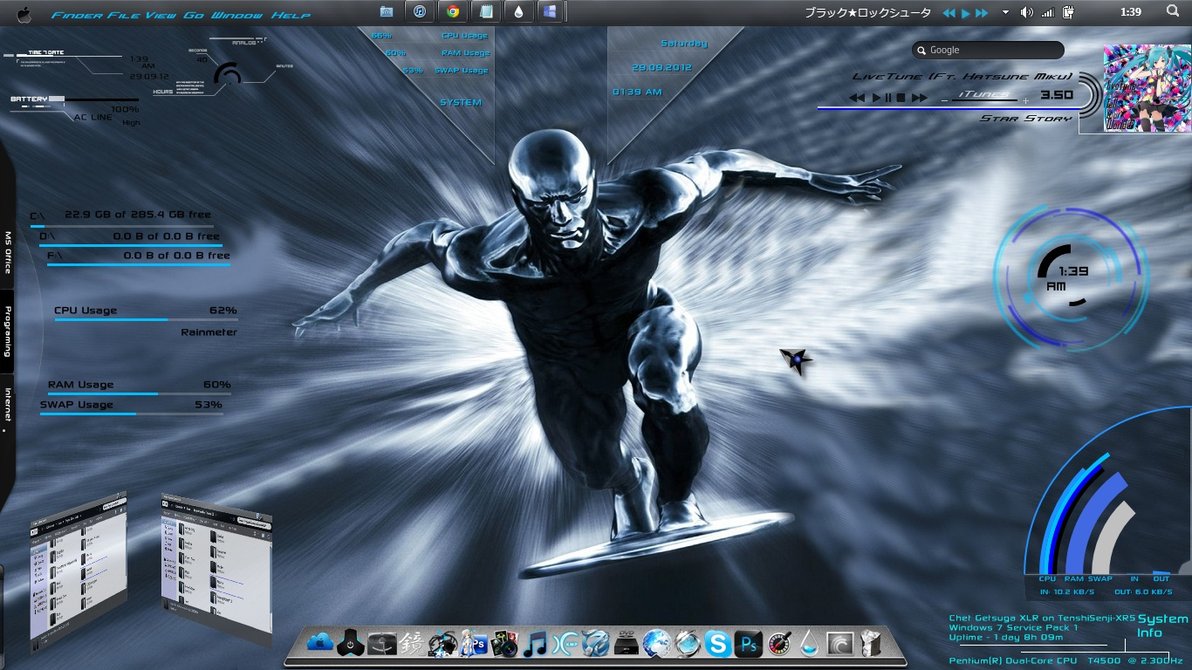This screenshot has width=1192, height=670.
Task: Click the Chrome icon in top bar
Action: click(453, 12)
